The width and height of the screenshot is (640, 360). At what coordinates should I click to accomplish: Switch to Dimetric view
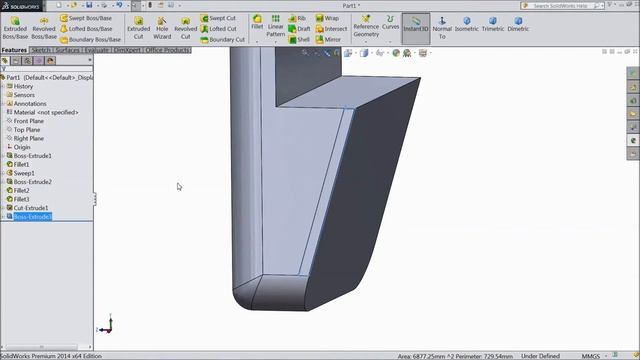click(x=518, y=24)
